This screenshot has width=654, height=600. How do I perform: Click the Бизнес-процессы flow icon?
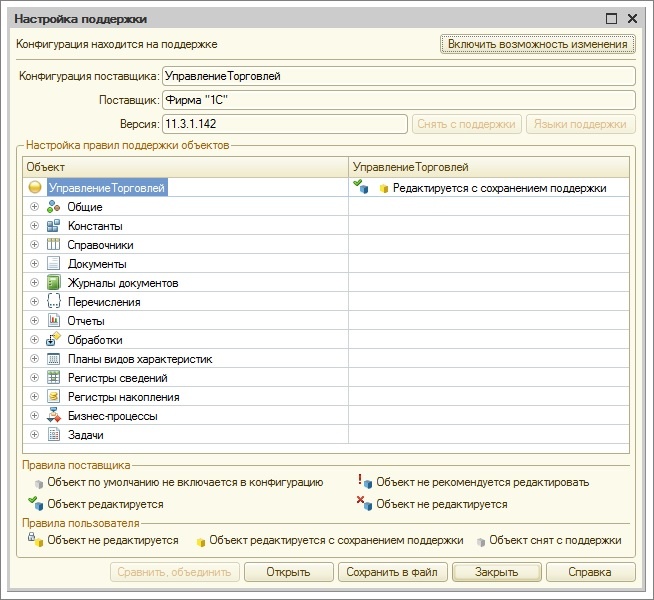coord(53,416)
